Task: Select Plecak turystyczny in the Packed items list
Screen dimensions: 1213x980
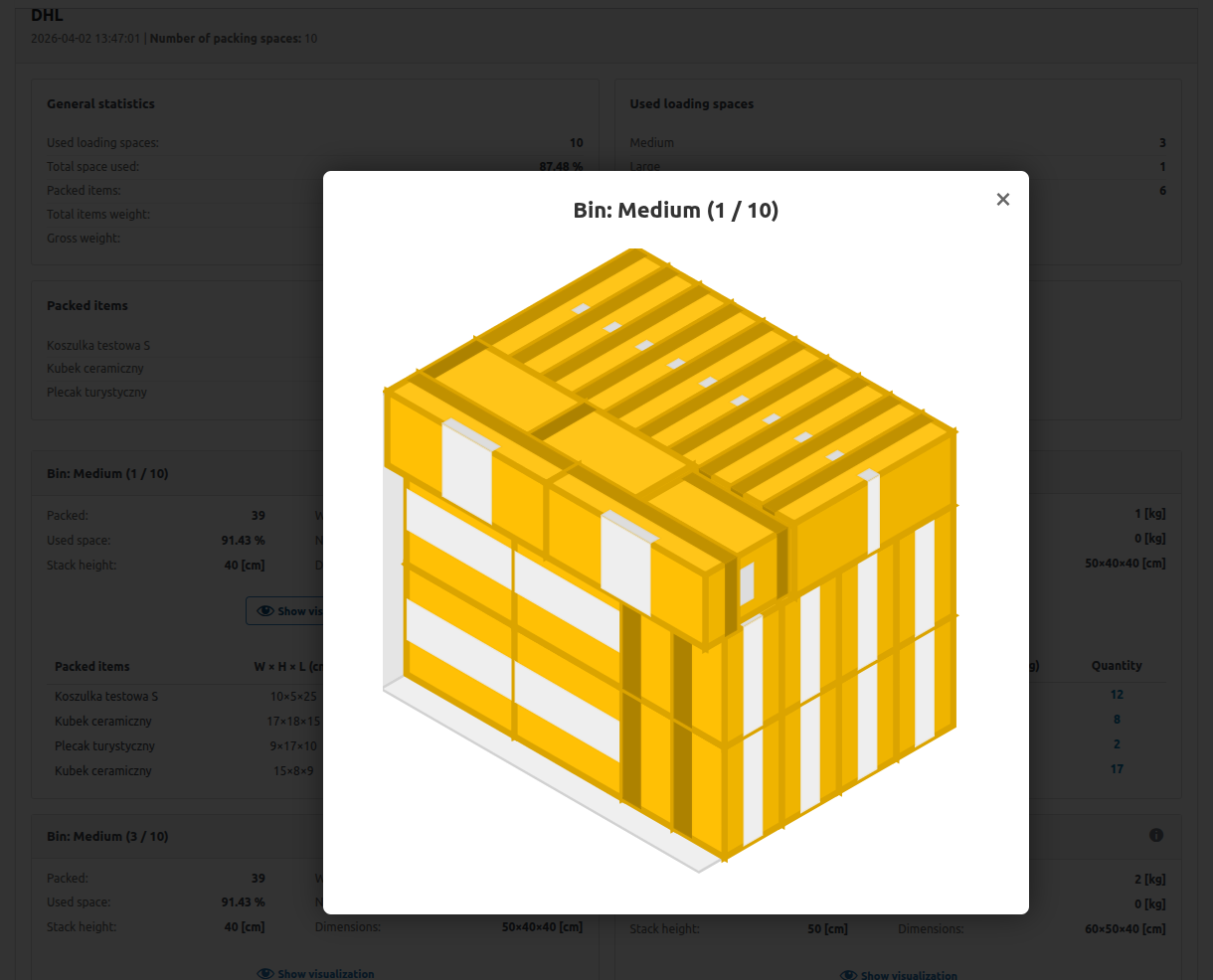Action: 96,392
